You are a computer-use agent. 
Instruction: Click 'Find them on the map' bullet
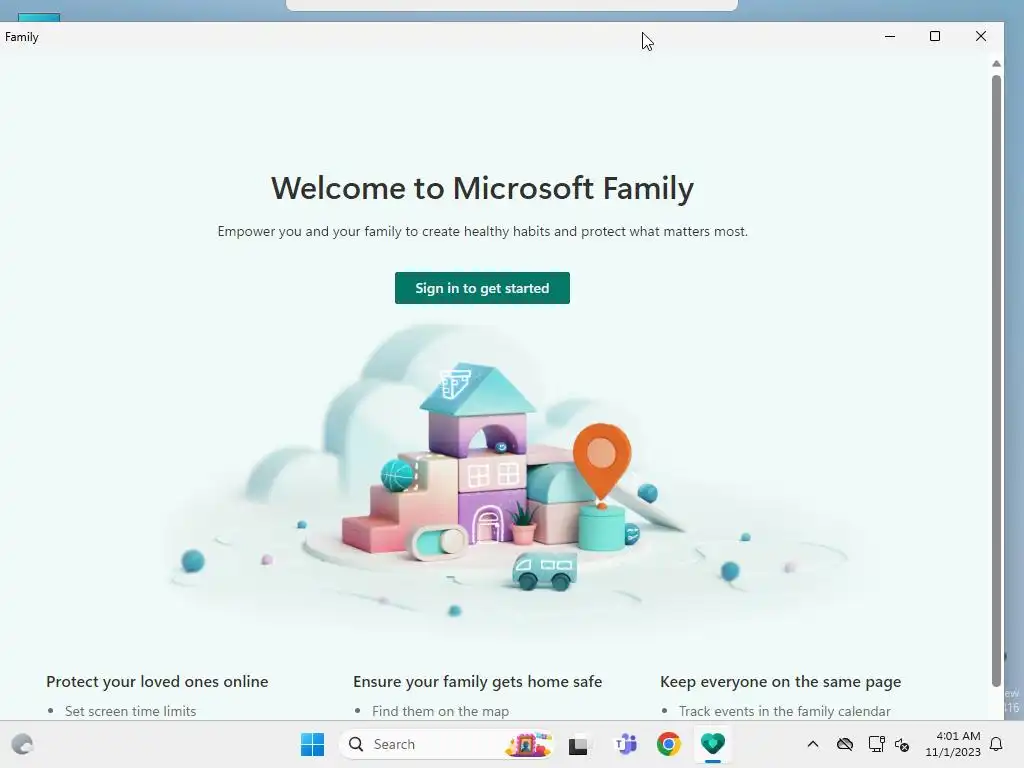[440, 711]
